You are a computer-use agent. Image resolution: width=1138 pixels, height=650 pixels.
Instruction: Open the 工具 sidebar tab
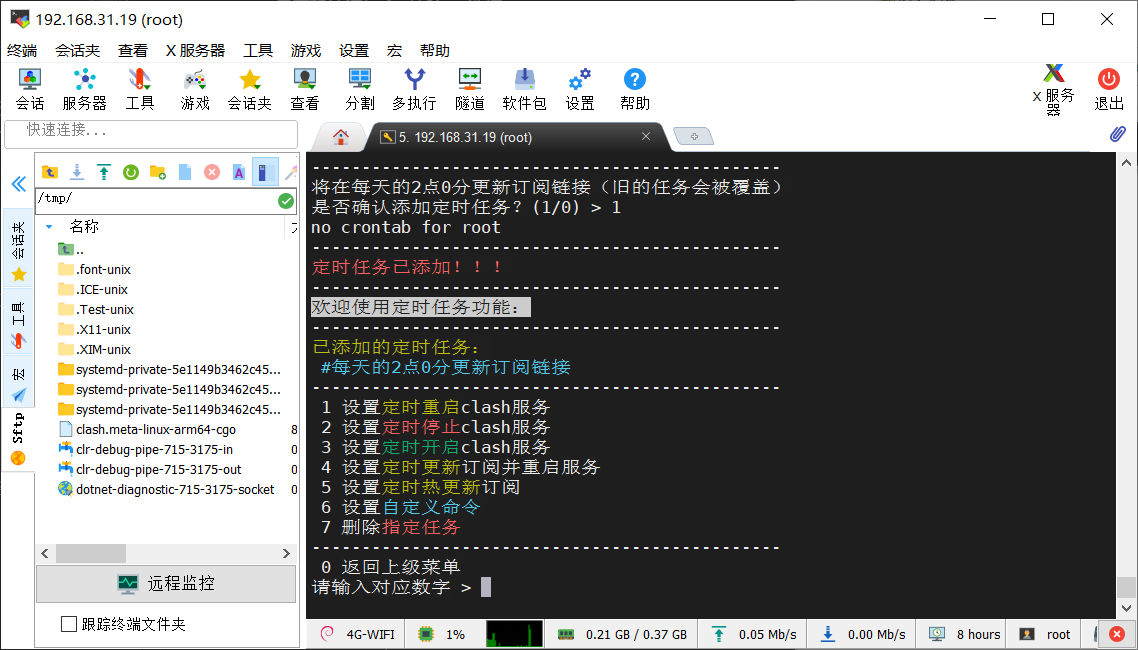coord(19,321)
